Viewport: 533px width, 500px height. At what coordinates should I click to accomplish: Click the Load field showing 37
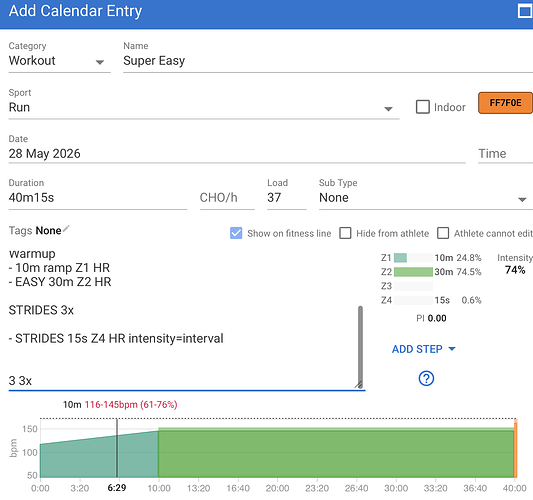click(x=287, y=198)
